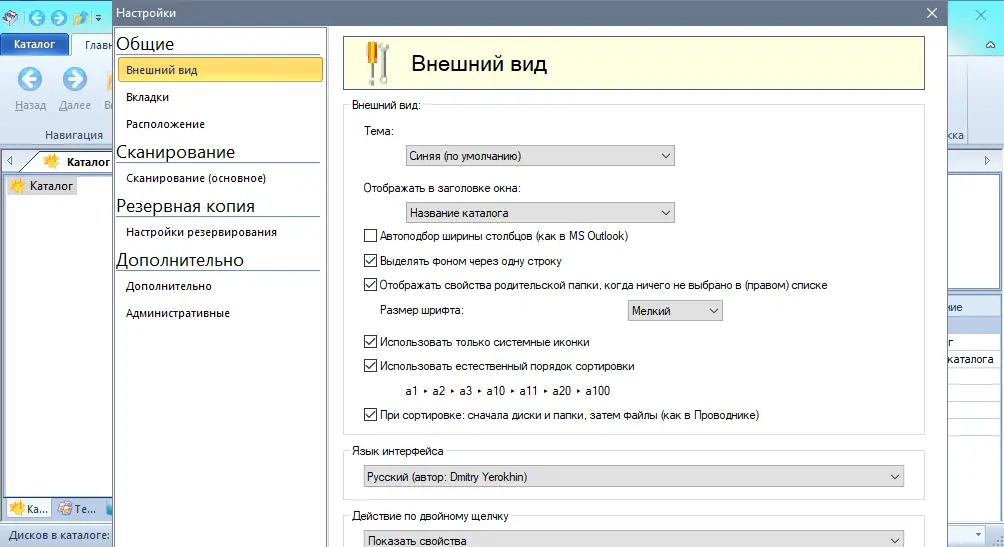Close the Настройки dialog
1004x547 pixels.
point(932,13)
